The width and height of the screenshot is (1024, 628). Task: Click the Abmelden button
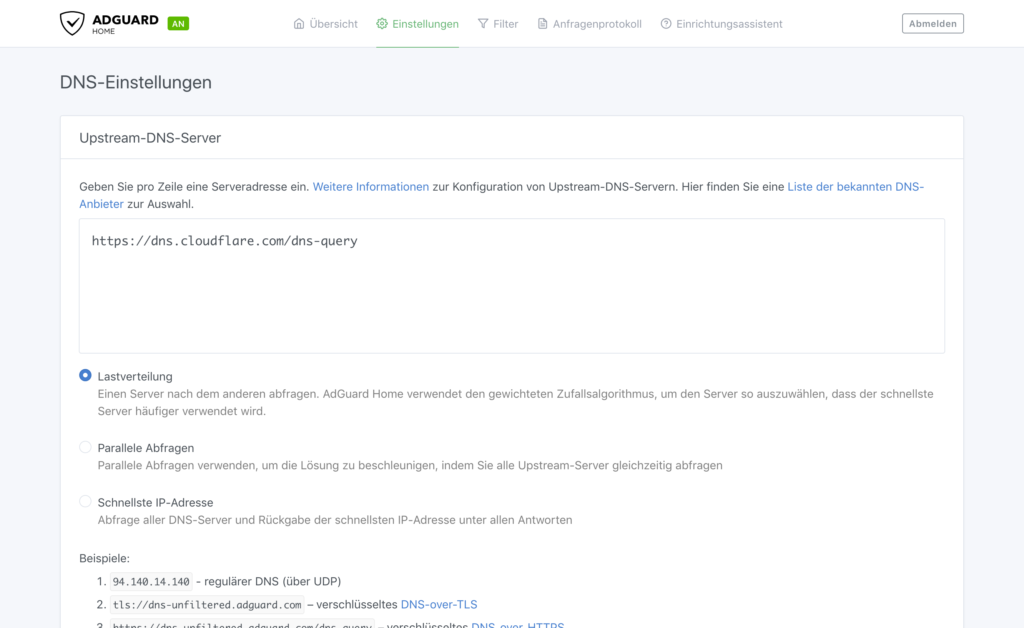(933, 24)
